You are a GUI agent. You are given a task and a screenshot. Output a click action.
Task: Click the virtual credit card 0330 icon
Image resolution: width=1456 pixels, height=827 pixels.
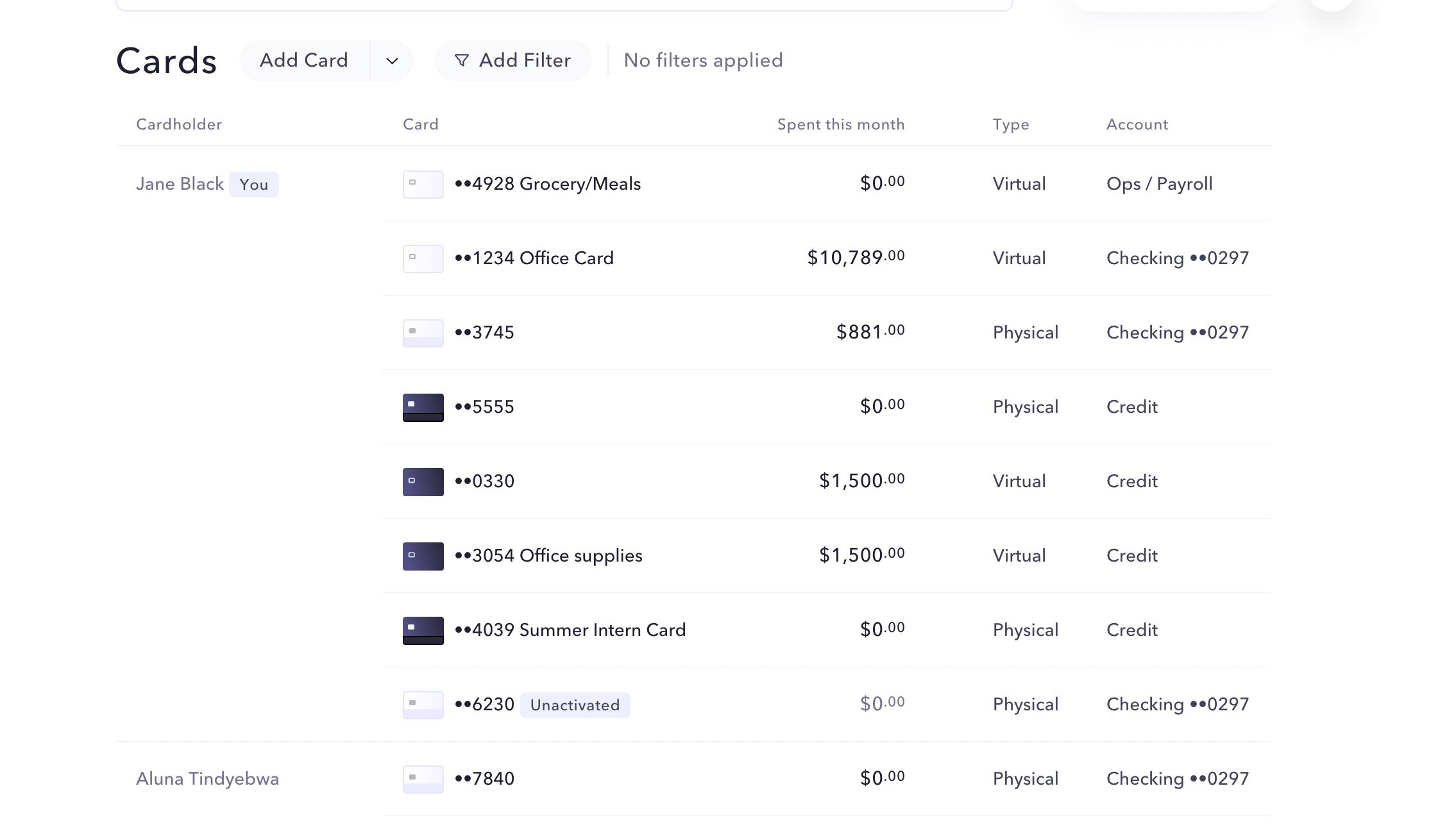pos(423,481)
